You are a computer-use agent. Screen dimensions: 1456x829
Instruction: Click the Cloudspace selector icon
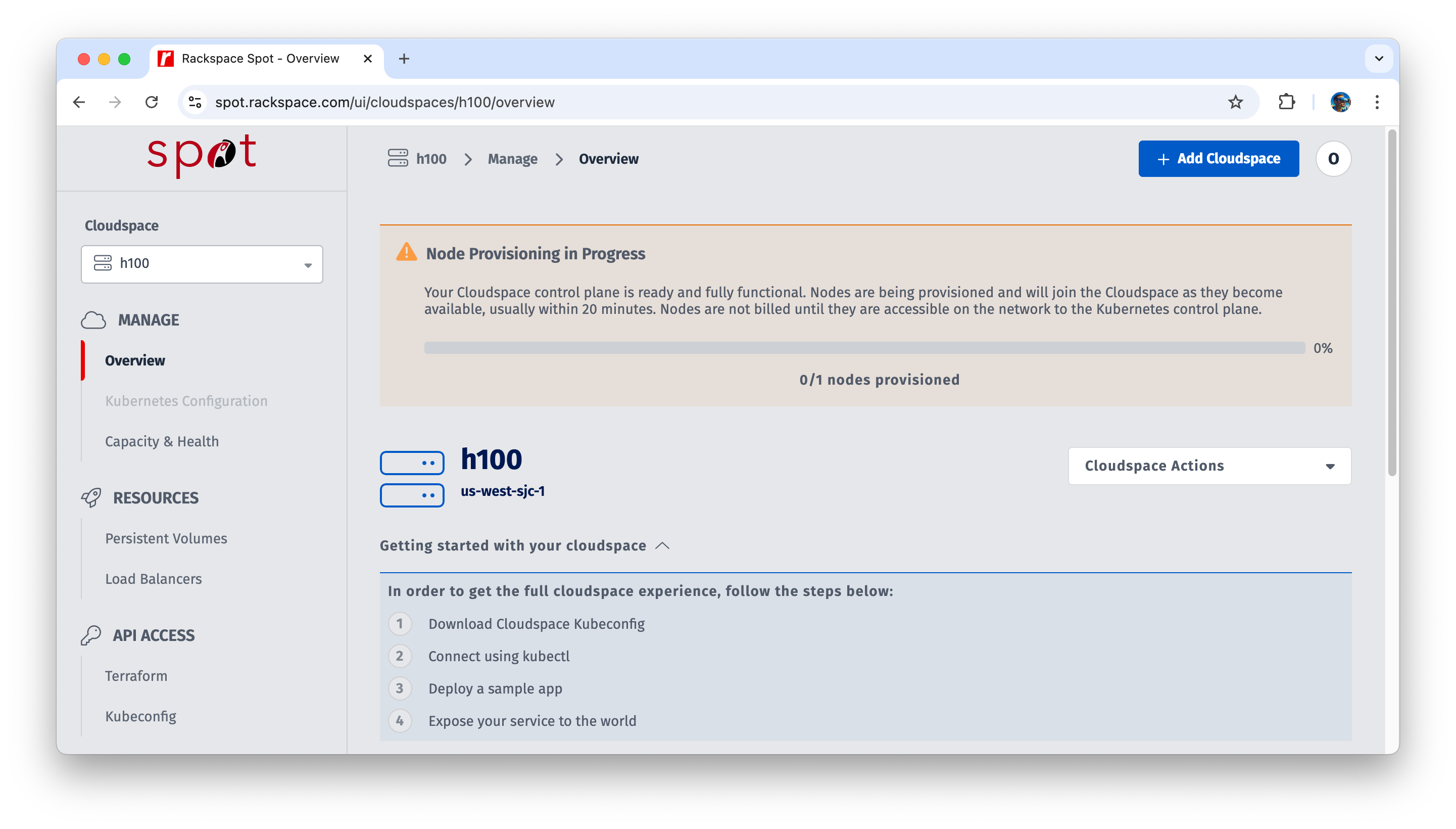(103, 263)
